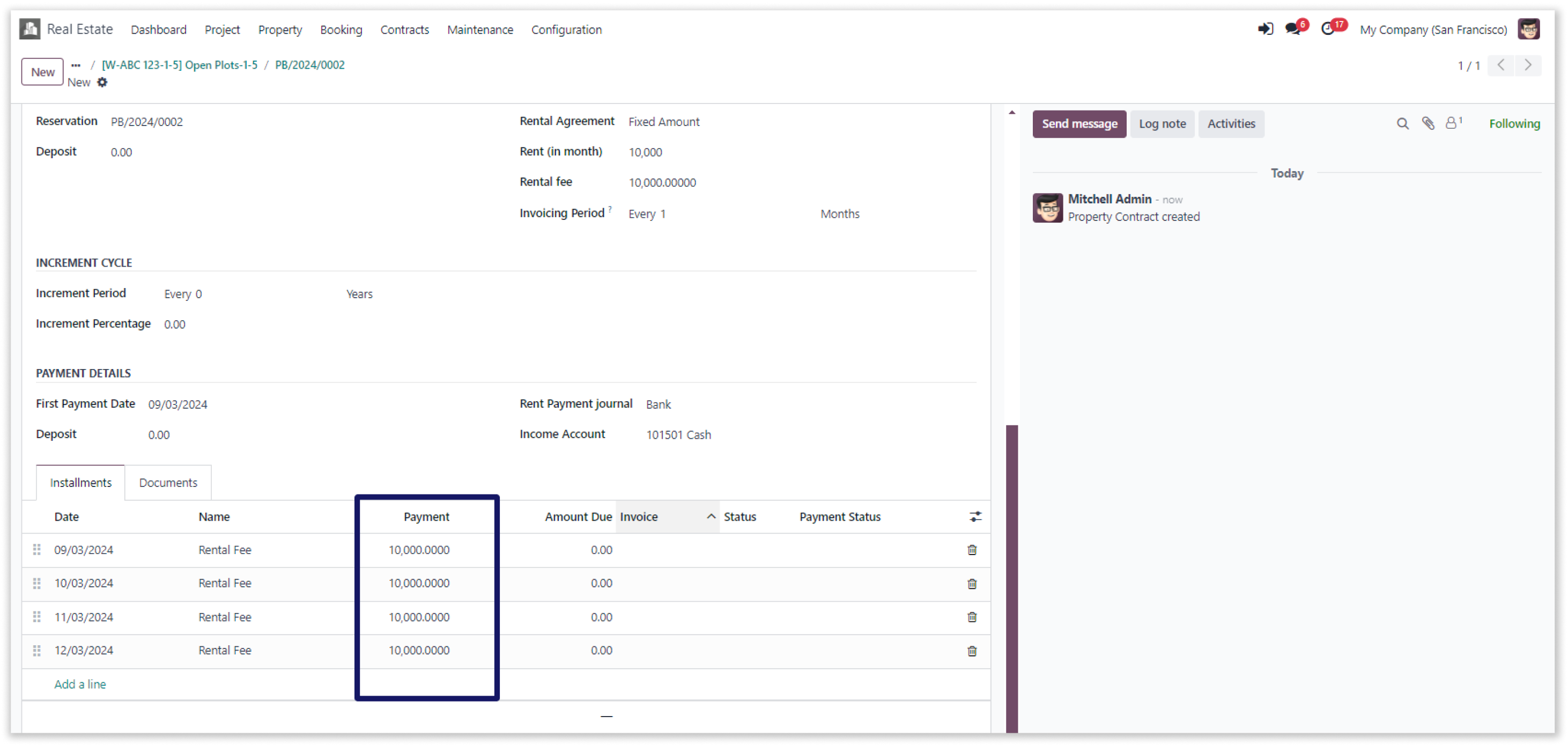This screenshot has height=745, width=1568.
Task: Sort by the Payment Status column header
Action: tap(839, 516)
